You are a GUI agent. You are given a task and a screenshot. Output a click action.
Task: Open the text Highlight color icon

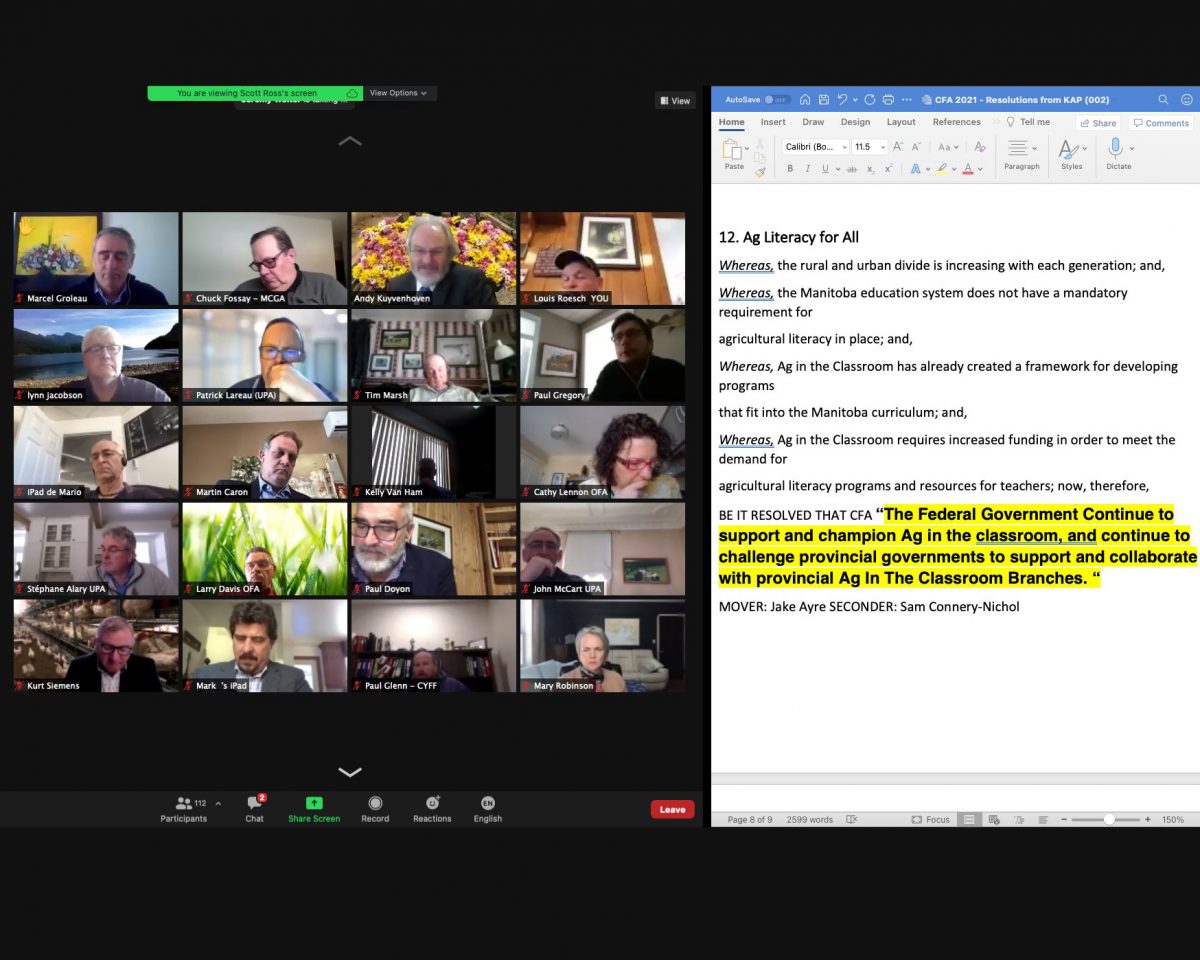pos(942,169)
